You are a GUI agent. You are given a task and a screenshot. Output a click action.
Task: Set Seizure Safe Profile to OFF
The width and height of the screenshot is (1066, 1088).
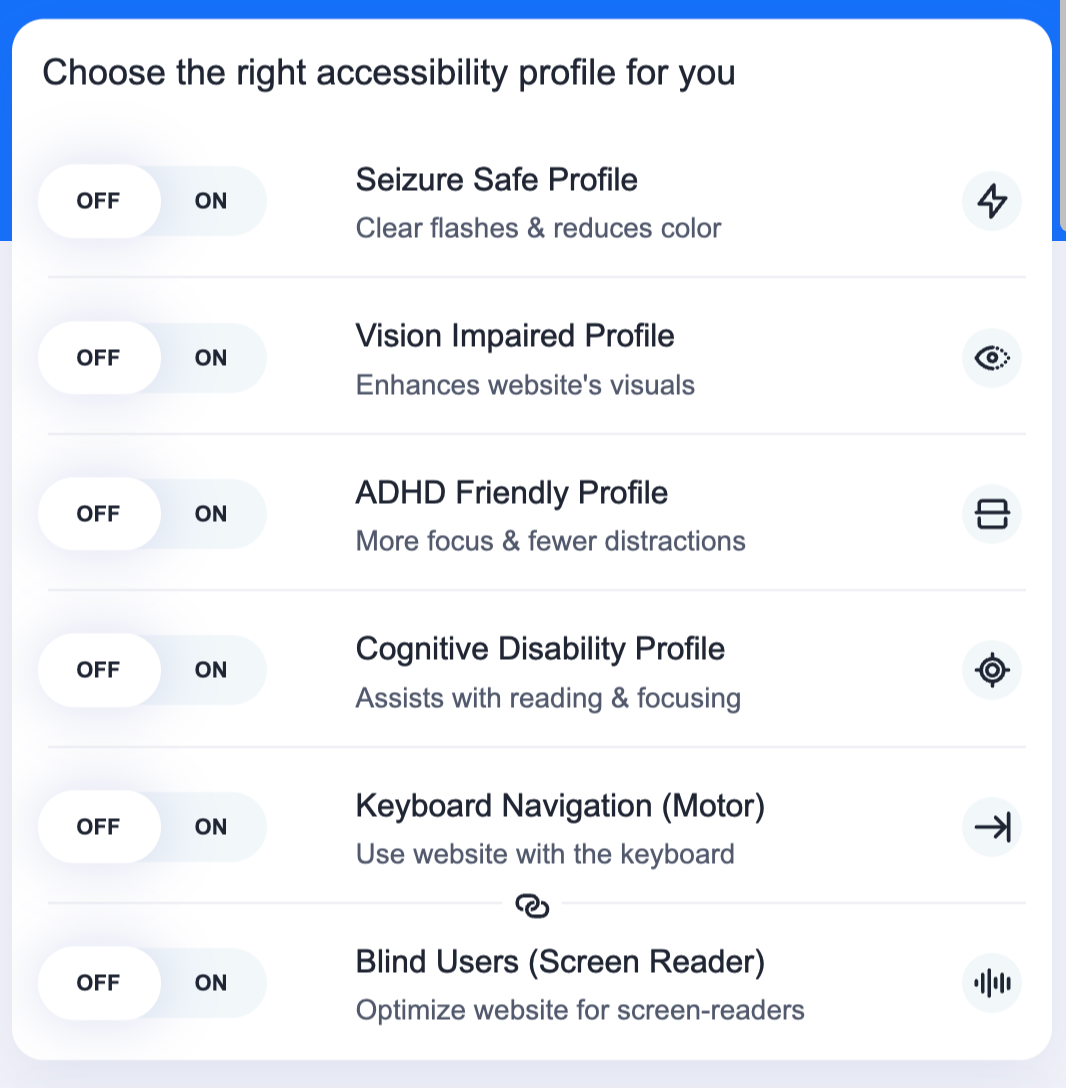[x=98, y=201]
